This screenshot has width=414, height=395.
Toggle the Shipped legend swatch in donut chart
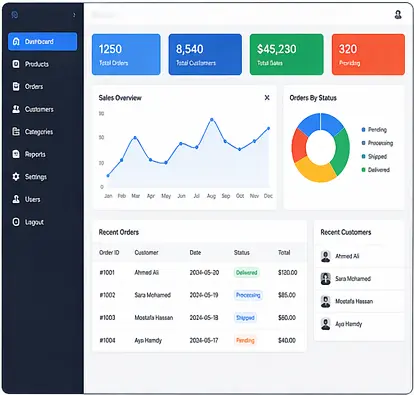364,156
